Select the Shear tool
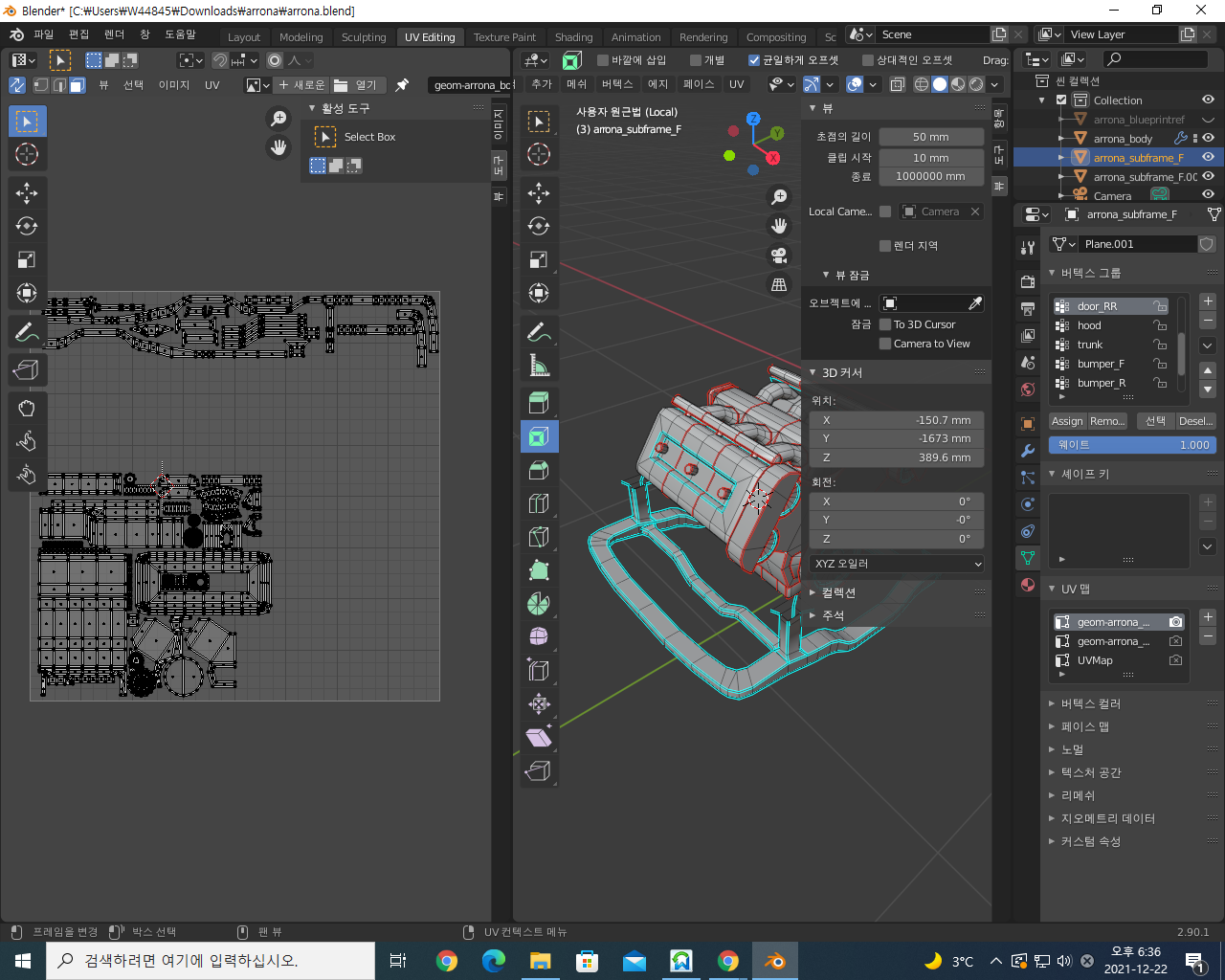Viewport: 1225px width, 980px height. tap(539, 738)
